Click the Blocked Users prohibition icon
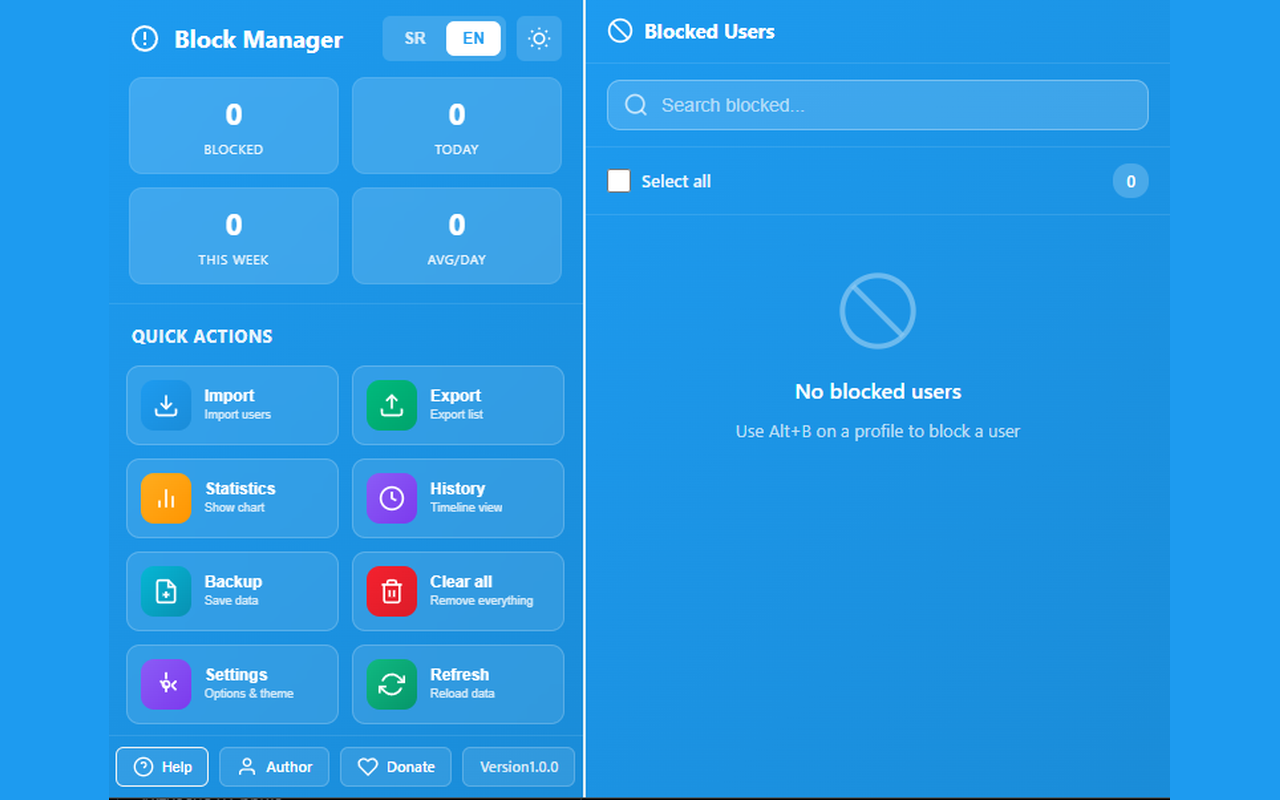1280x800 pixels. click(x=618, y=31)
